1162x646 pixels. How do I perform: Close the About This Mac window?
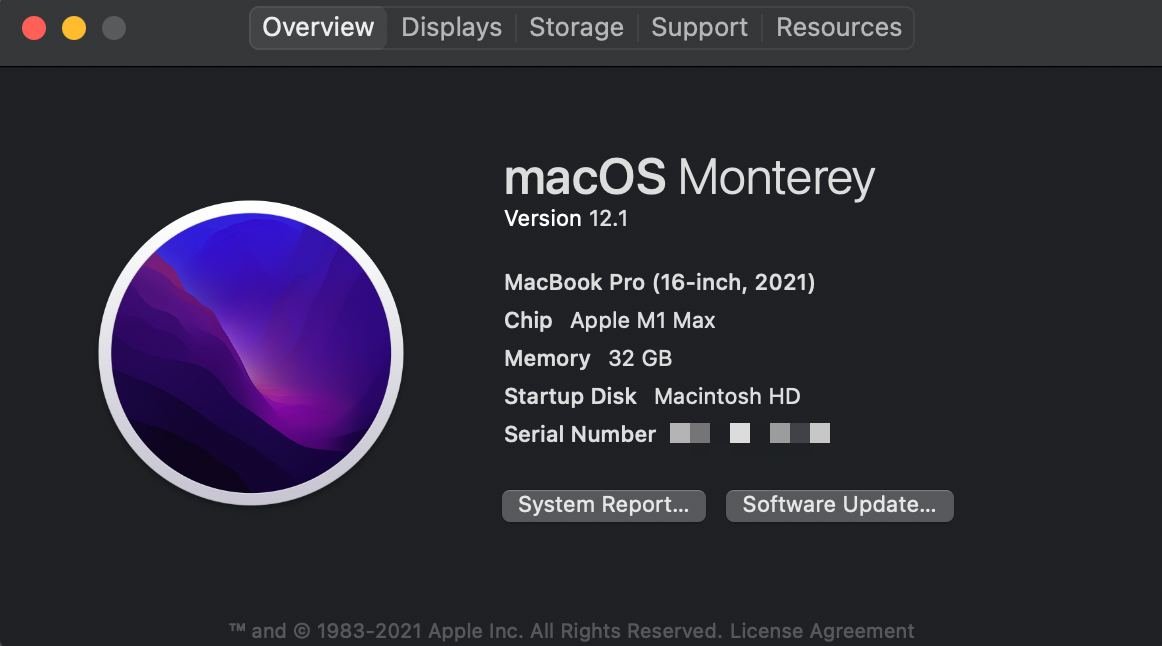pos(34,28)
